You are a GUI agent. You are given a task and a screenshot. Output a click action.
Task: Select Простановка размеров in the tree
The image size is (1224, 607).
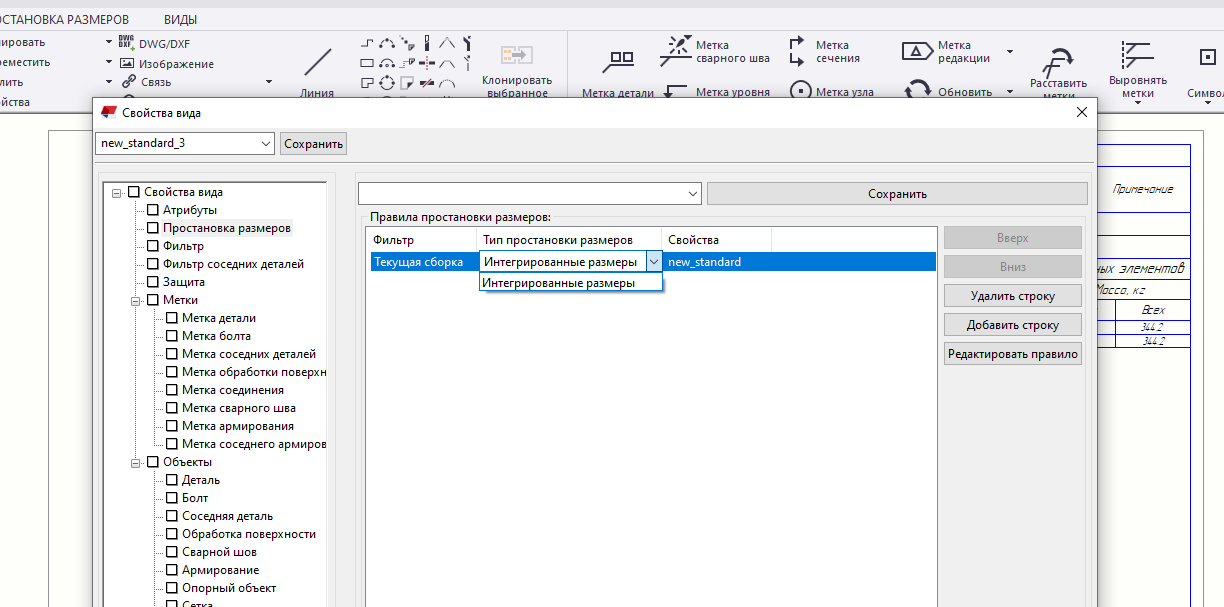(227, 228)
